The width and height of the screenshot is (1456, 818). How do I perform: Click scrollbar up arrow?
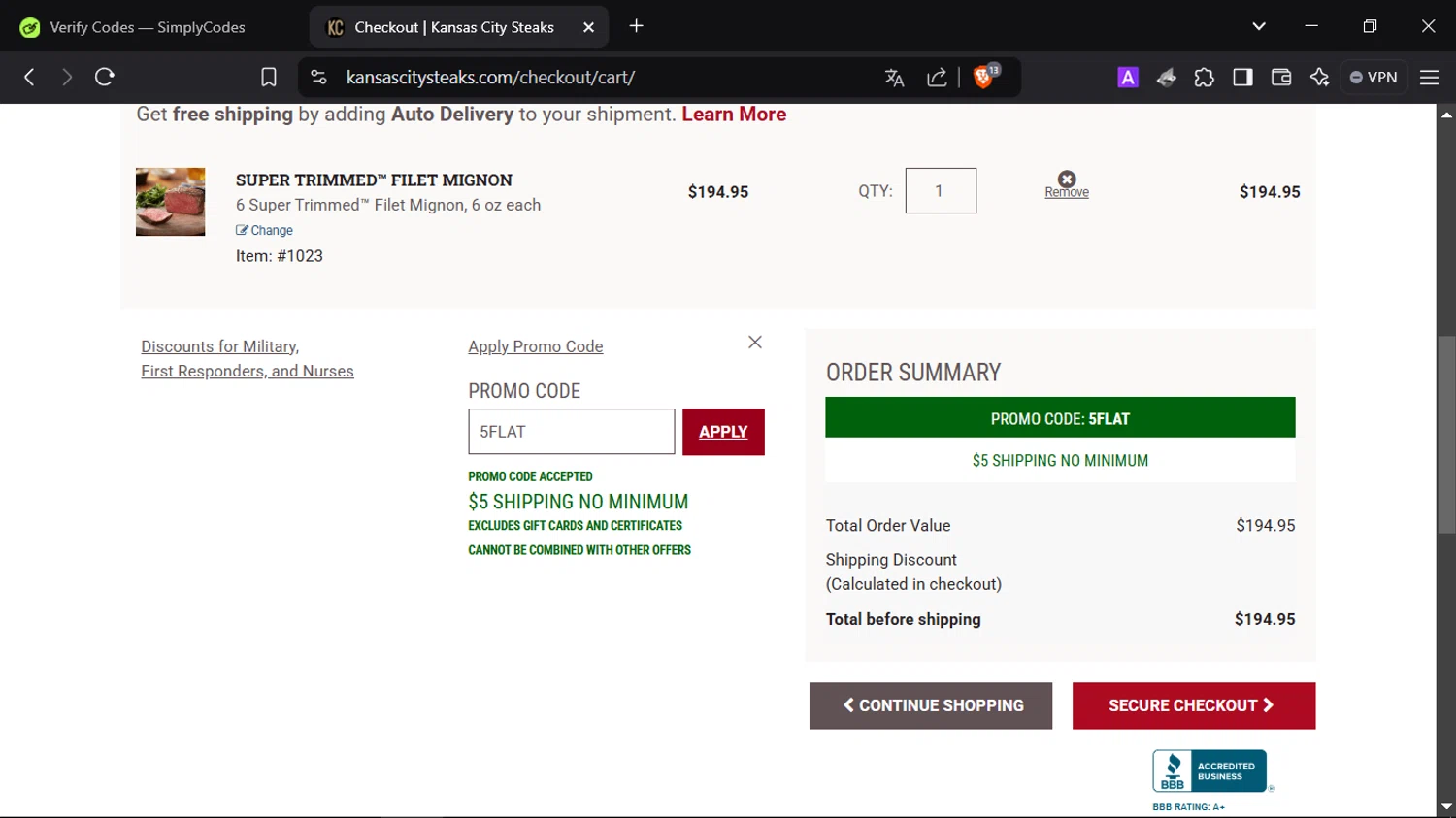1446,115
